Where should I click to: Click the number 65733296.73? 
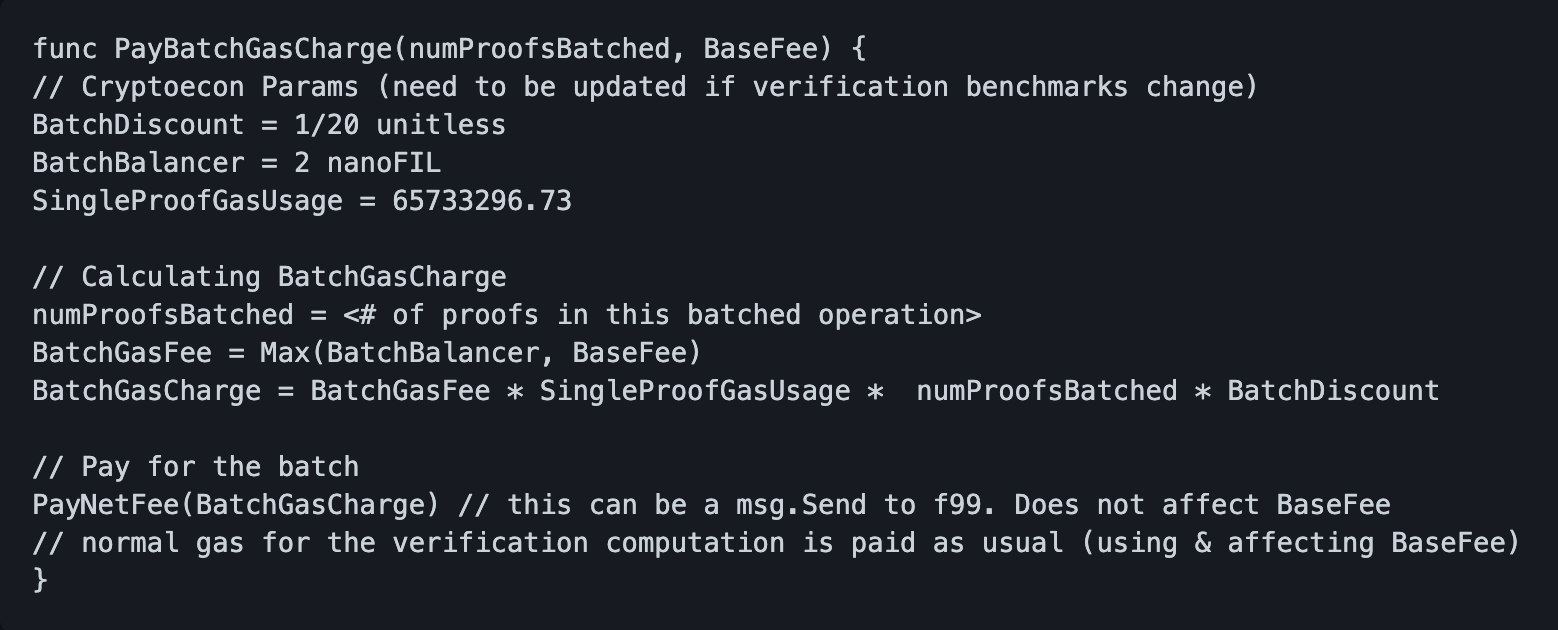[482, 201]
